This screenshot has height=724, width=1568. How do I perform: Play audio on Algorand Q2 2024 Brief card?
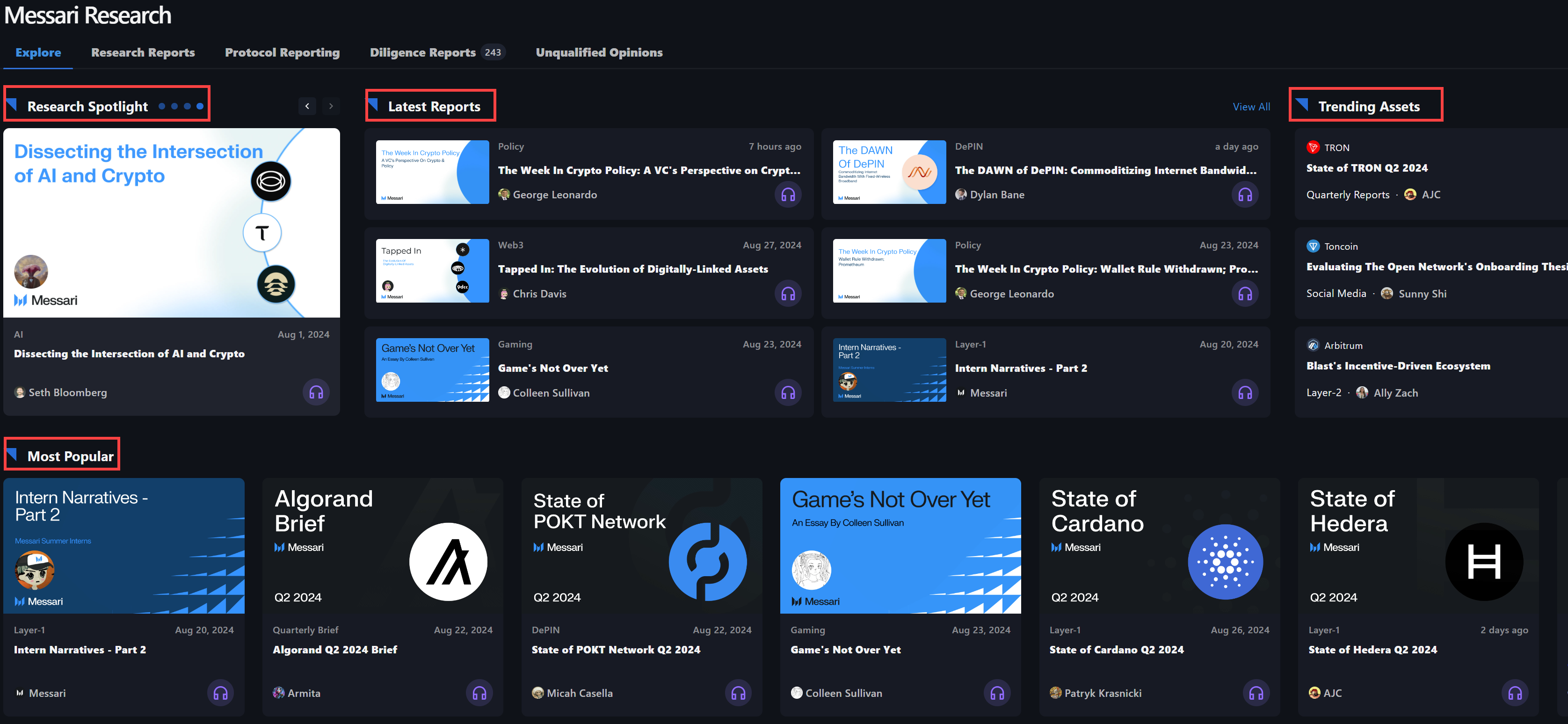pyautogui.click(x=479, y=693)
